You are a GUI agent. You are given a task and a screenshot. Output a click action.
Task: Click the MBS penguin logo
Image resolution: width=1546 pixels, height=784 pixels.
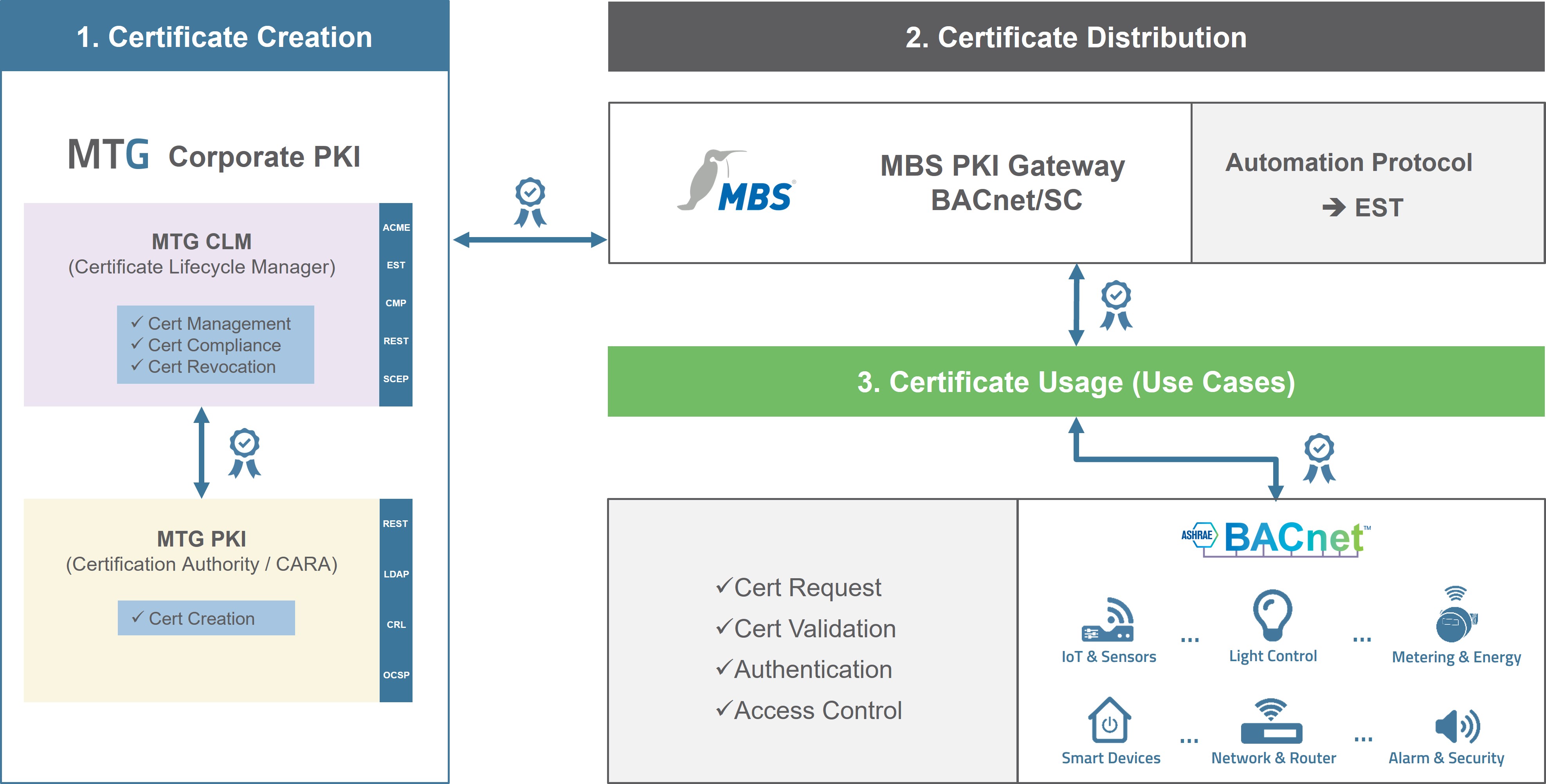736,181
